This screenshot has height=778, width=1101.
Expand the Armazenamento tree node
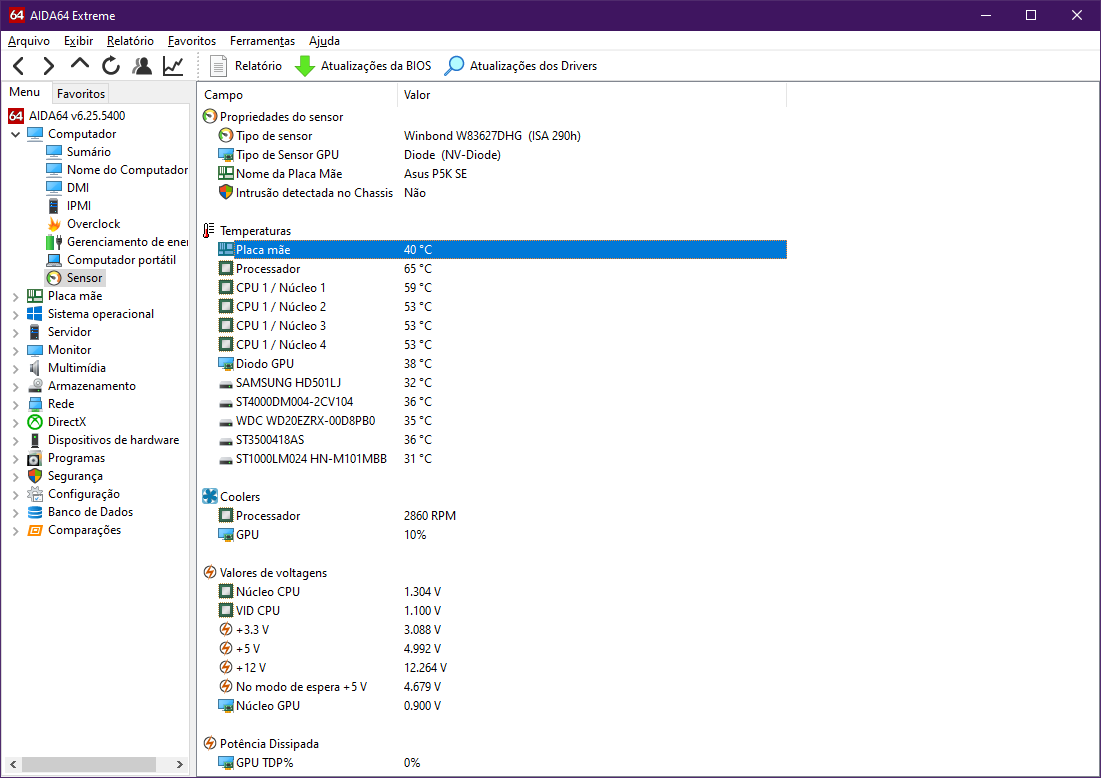(15, 386)
